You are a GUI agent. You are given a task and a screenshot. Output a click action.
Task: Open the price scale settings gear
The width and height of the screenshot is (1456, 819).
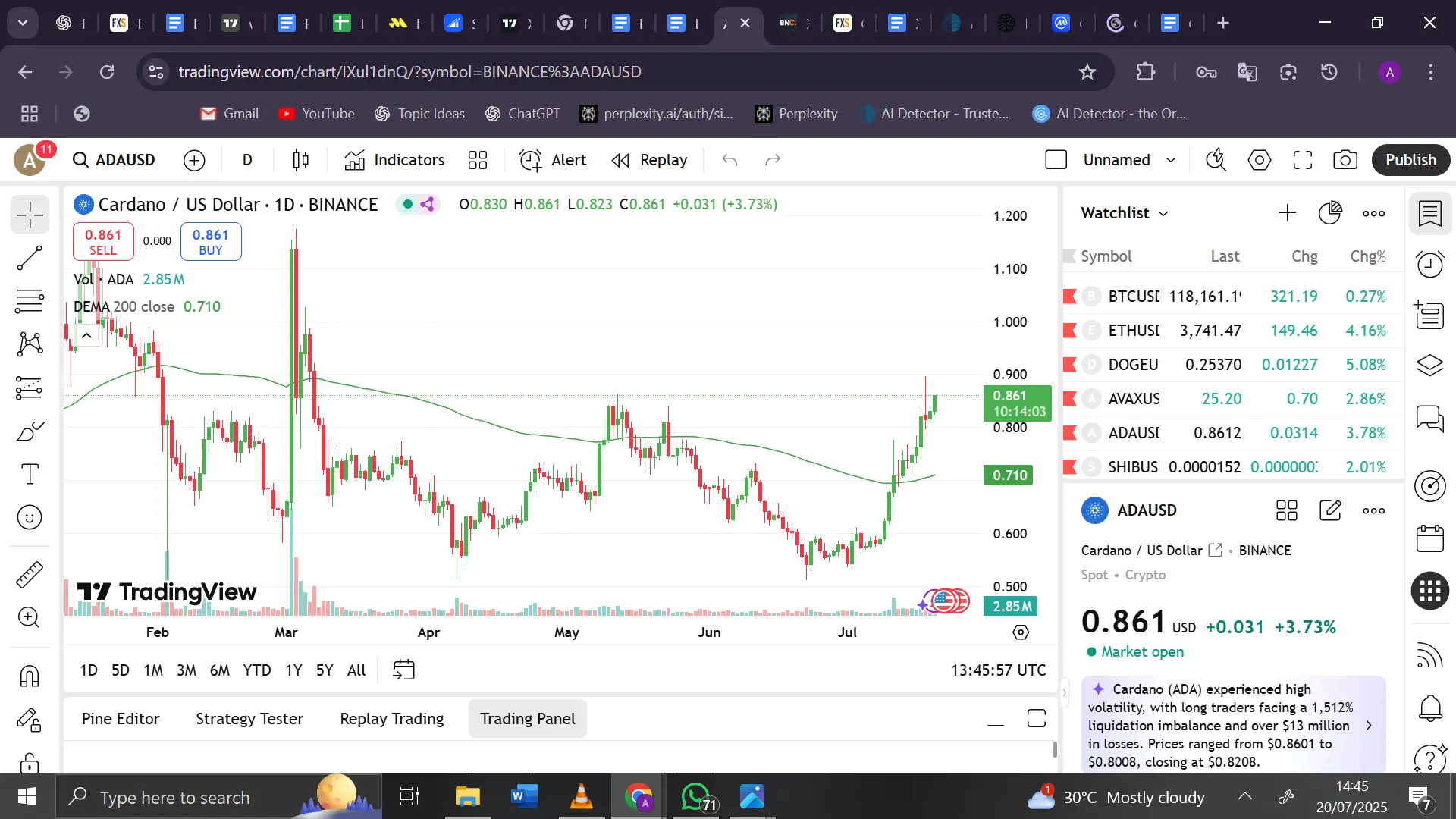click(x=1021, y=632)
